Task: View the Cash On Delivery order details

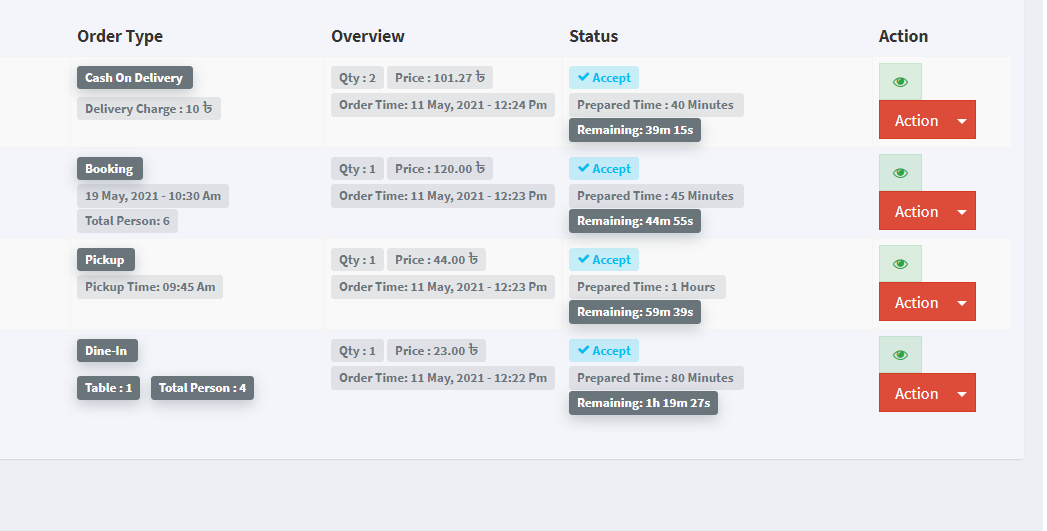Action: 900,82
